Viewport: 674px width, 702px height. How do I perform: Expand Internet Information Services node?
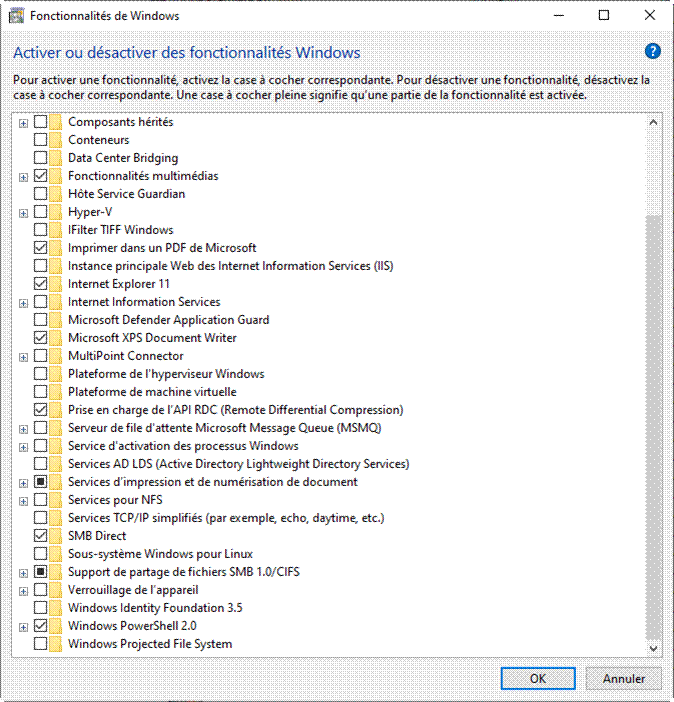(23, 302)
